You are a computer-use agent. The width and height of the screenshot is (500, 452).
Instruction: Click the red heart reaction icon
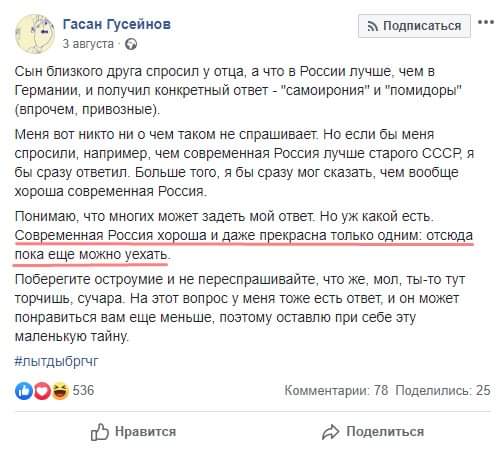[42, 391]
